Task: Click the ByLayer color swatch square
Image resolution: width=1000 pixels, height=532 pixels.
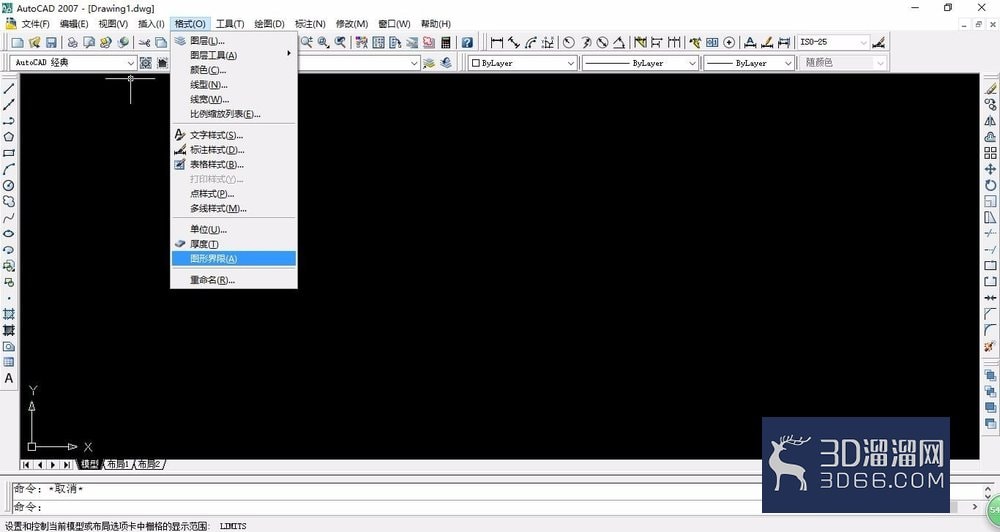Action: click(x=476, y=63)
